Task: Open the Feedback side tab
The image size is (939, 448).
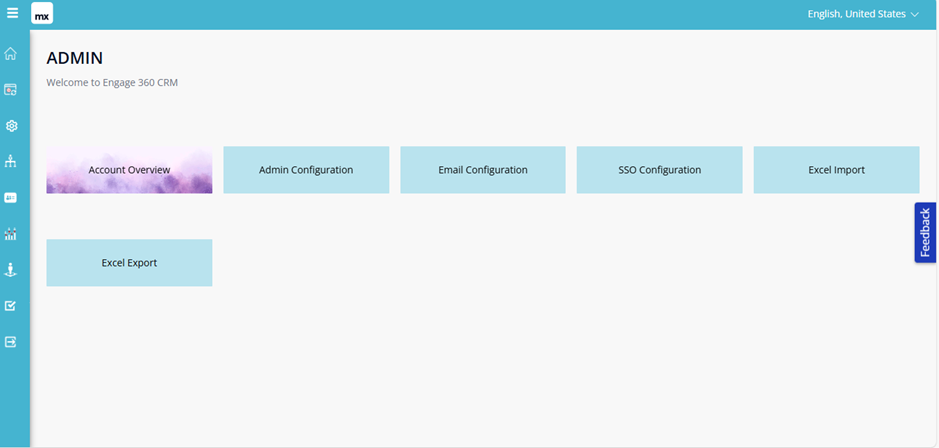Action: (x=925, y=233)
